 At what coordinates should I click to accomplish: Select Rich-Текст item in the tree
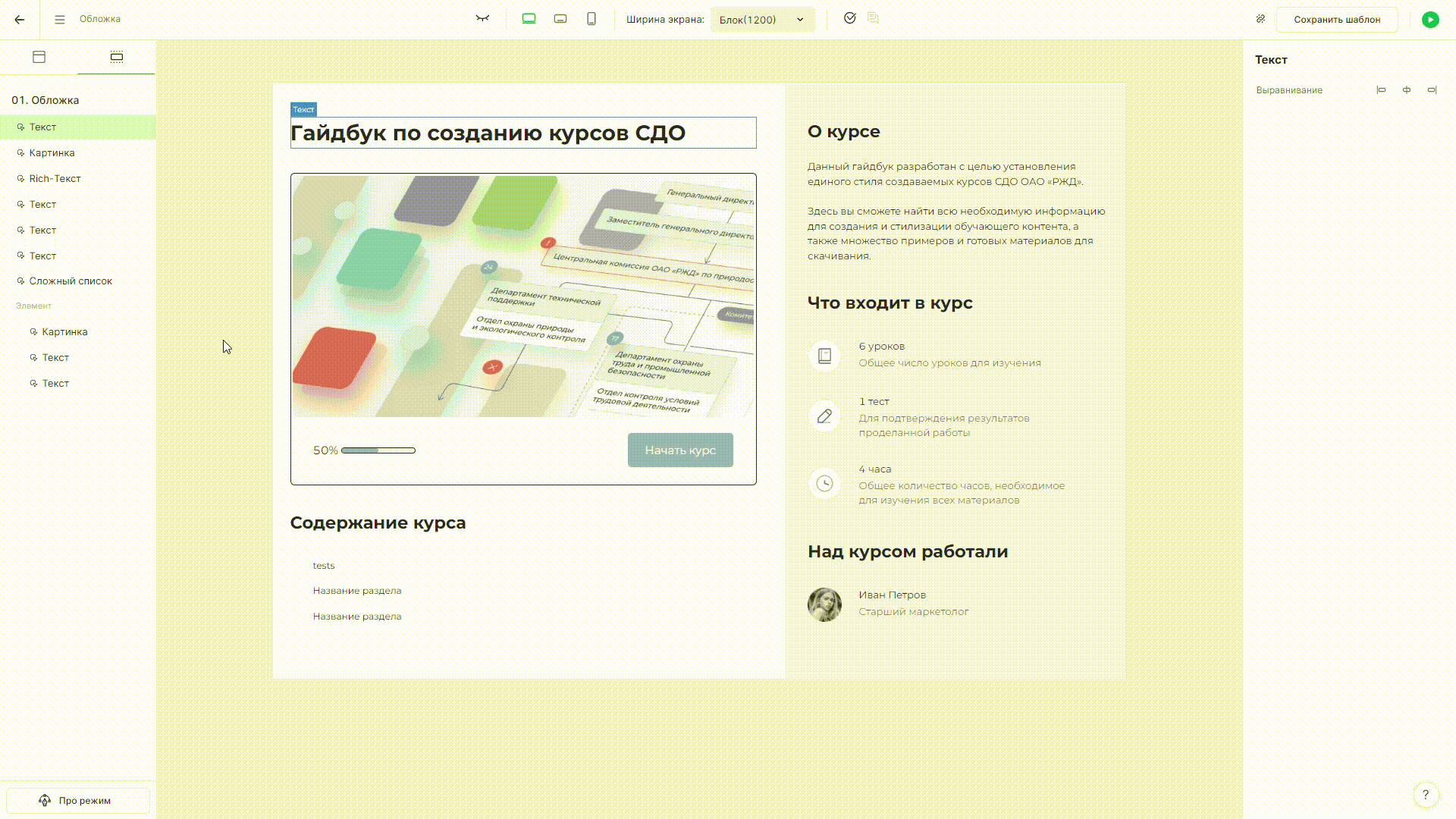pyautogui.click(x=55, y=179)
